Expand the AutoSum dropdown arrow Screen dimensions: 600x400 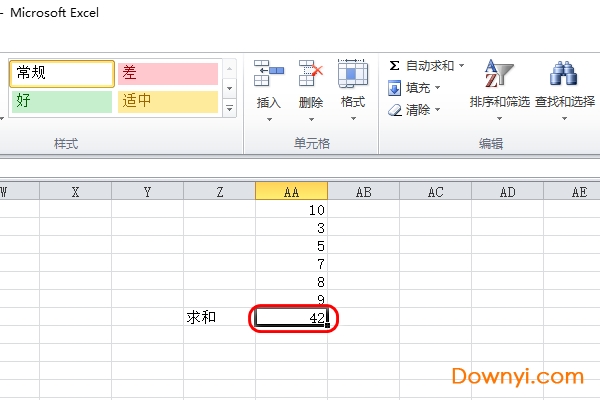click(461, 66)
